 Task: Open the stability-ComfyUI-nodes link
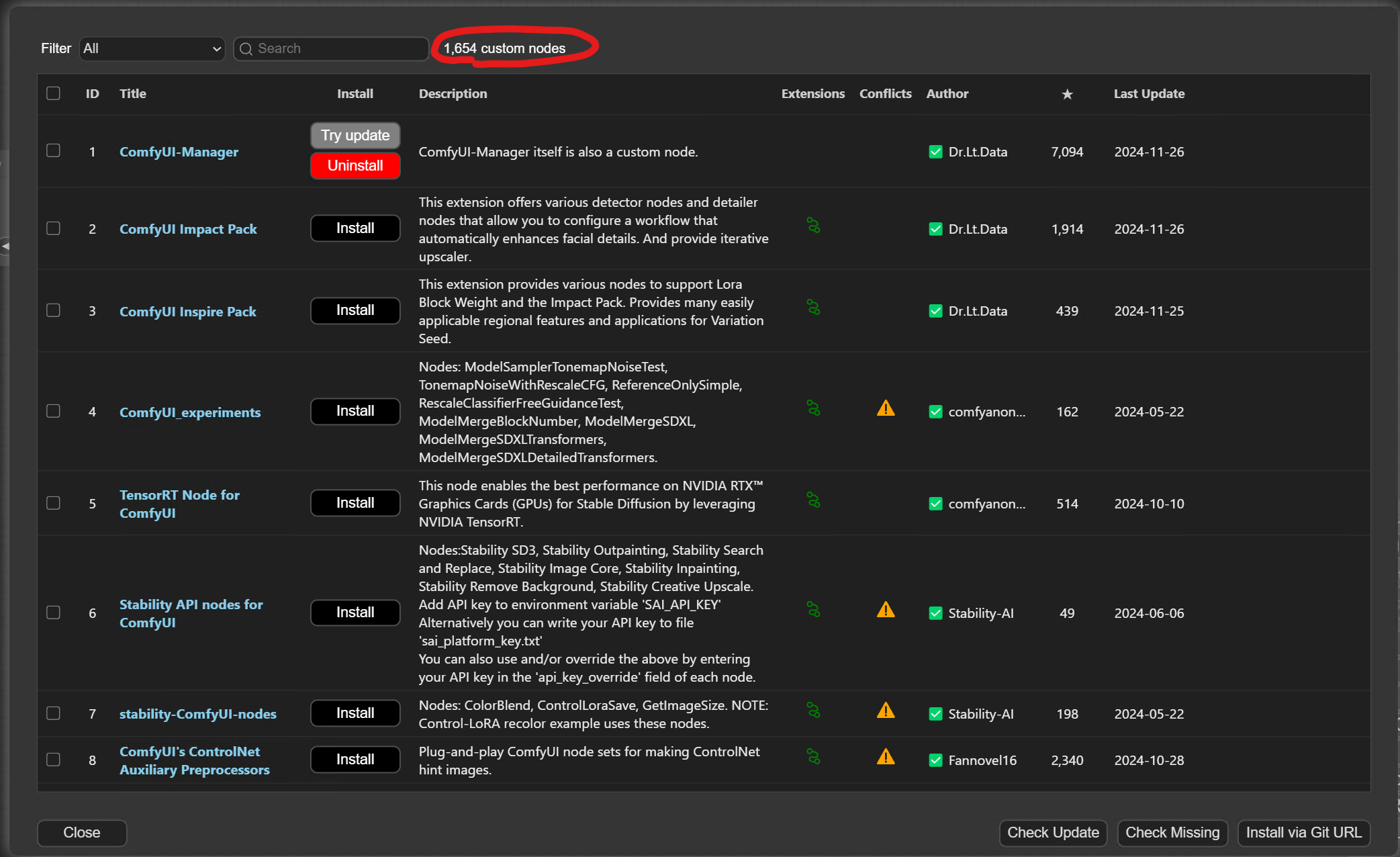pos(198,714)
